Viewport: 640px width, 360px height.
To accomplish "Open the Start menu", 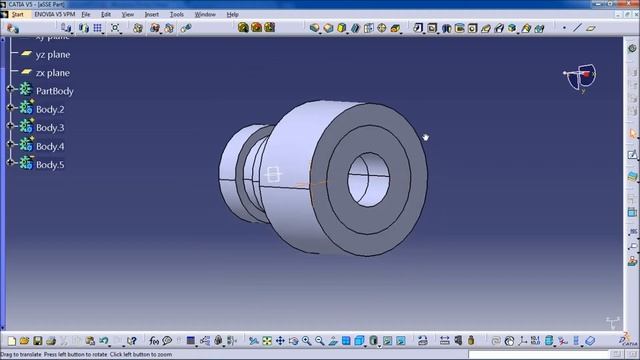I will click(17, 14).
